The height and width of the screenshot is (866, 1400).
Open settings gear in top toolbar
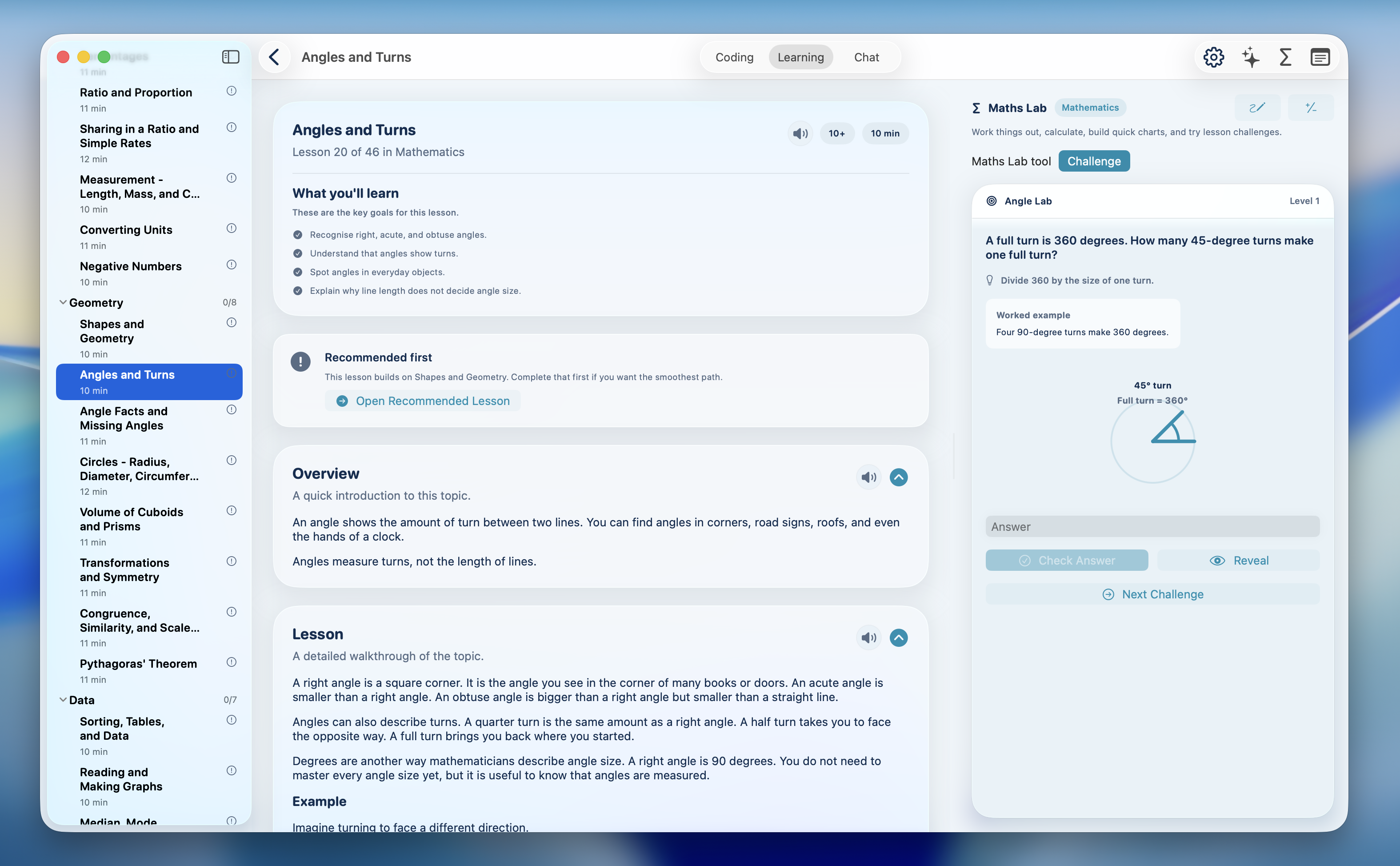point(1213,57)
